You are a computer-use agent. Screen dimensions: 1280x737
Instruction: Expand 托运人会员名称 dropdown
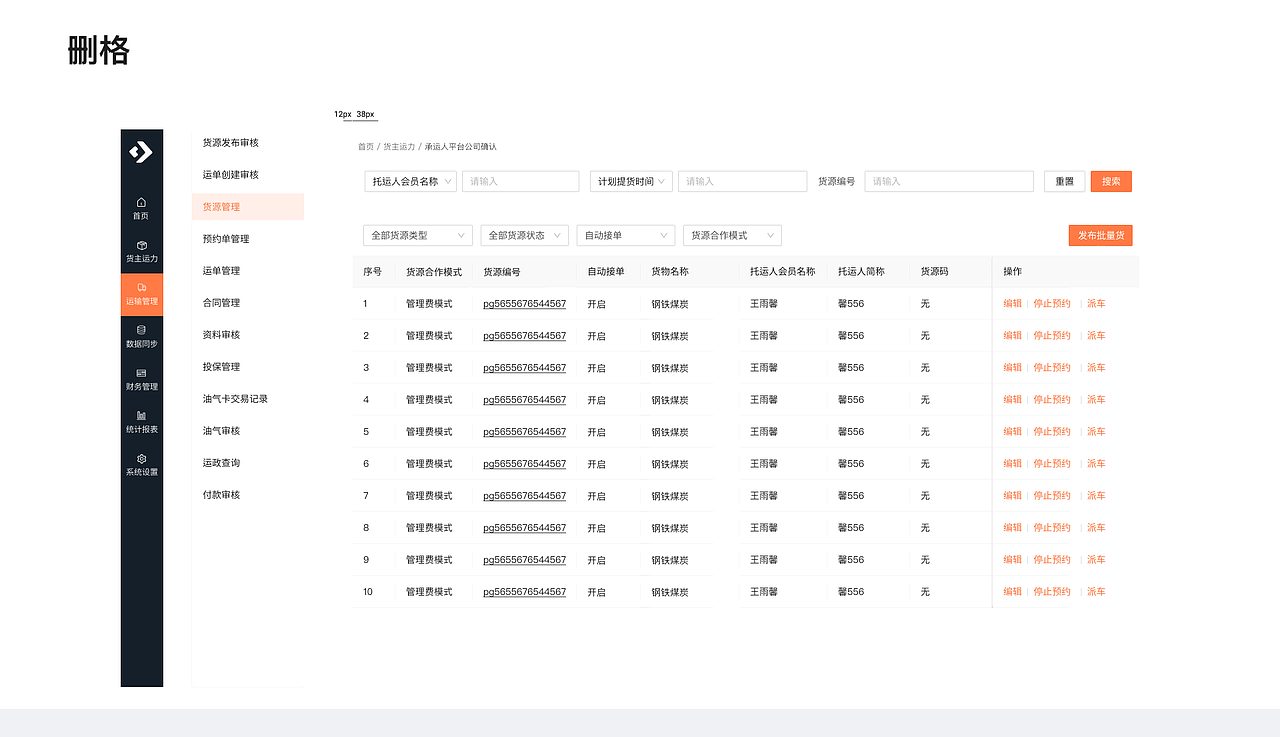(410, 181)
